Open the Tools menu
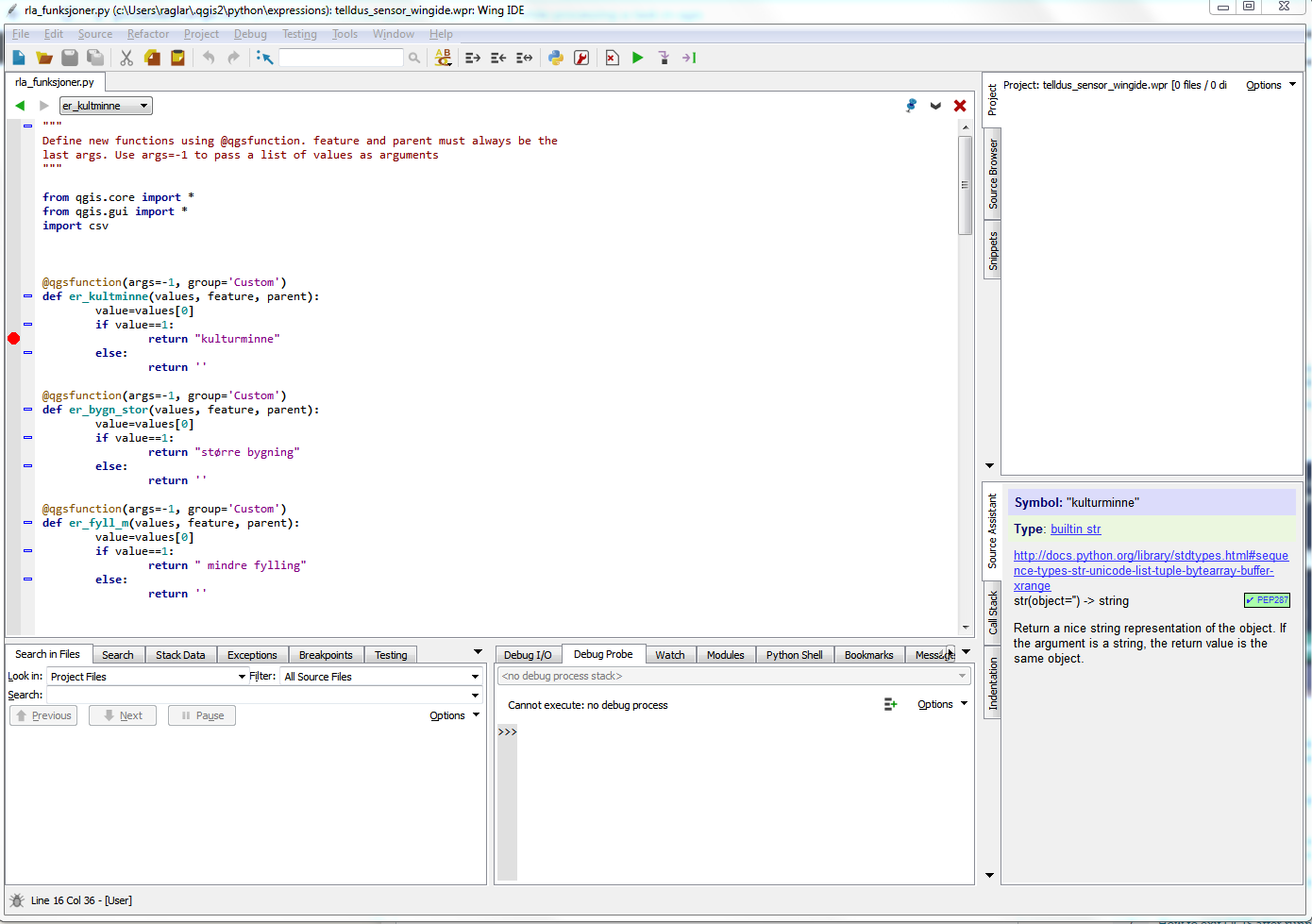1312x924 pixels. [345, 34]
